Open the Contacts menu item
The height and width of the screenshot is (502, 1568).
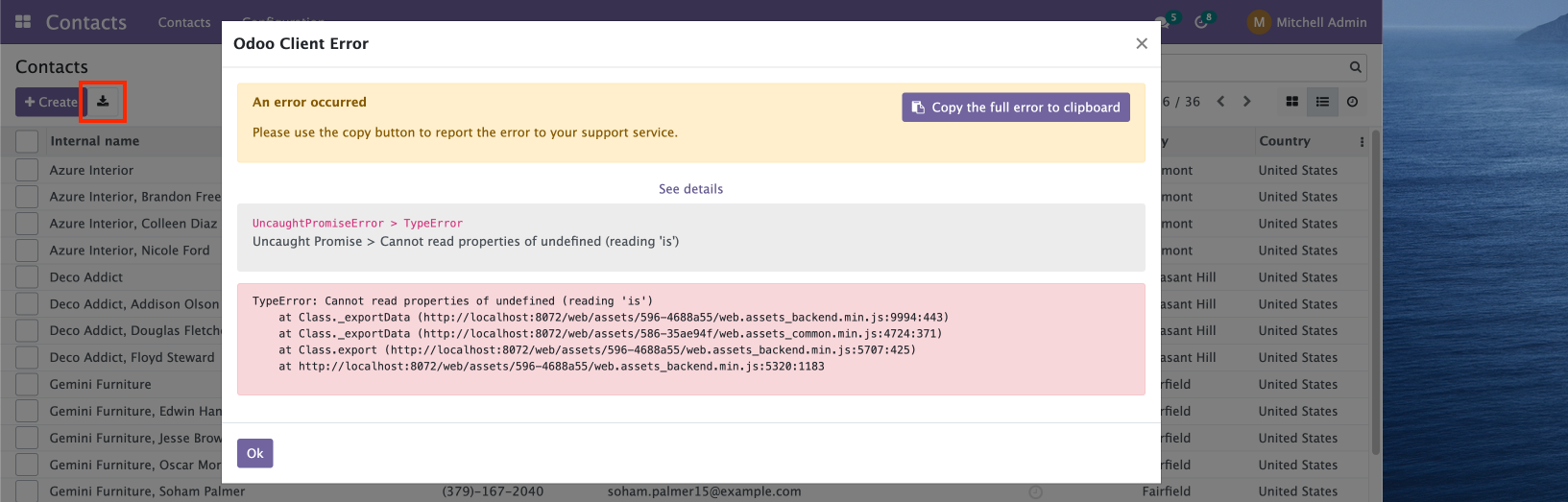pos(184,22)
